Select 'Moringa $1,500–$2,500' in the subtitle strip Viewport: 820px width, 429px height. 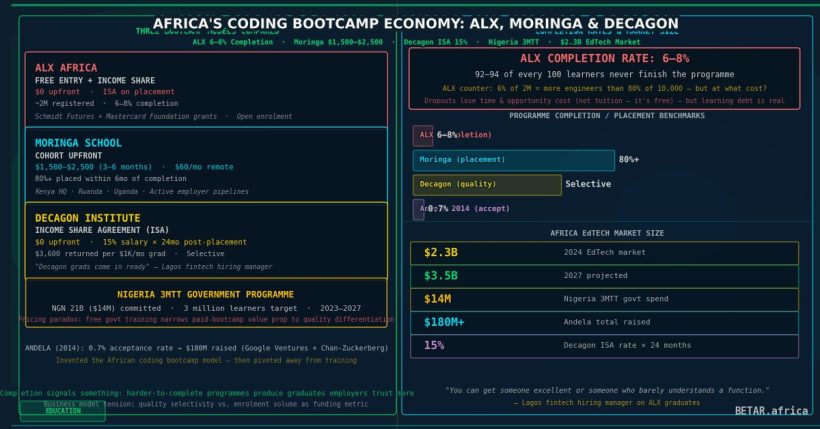pyautogui.click(x=338, y=42)
